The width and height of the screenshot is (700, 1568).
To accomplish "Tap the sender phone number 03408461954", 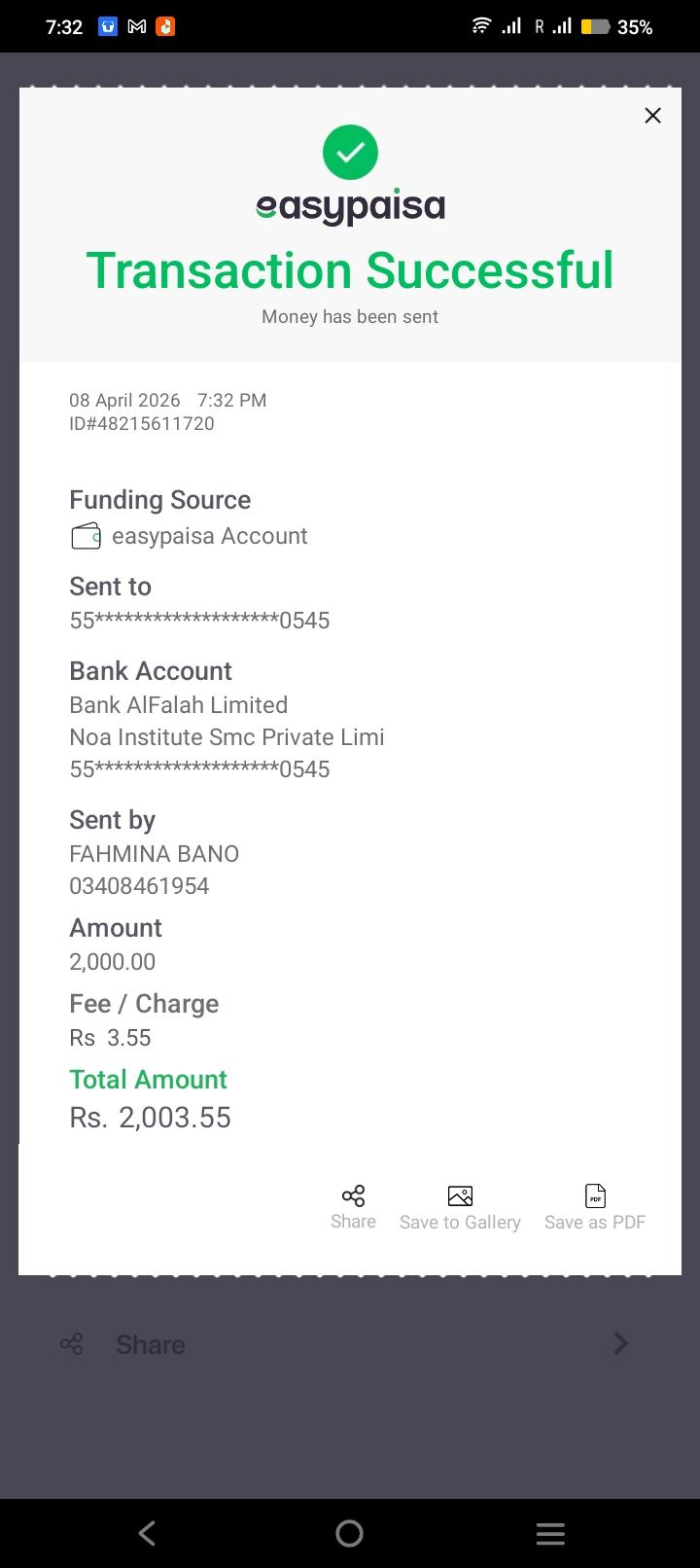I will coord(139,886).
